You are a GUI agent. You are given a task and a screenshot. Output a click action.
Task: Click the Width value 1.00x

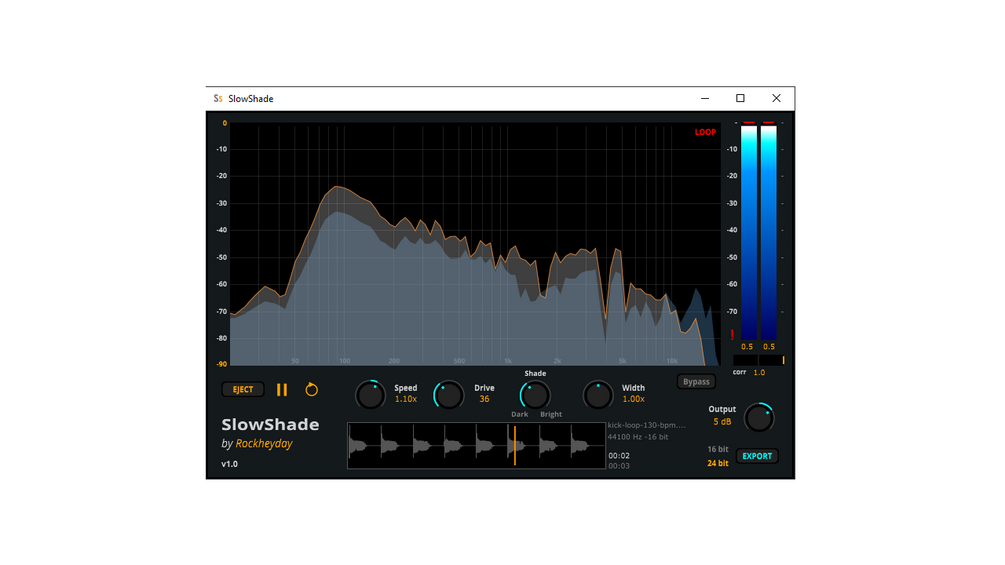pyautogui.click(x=633, y=399)
